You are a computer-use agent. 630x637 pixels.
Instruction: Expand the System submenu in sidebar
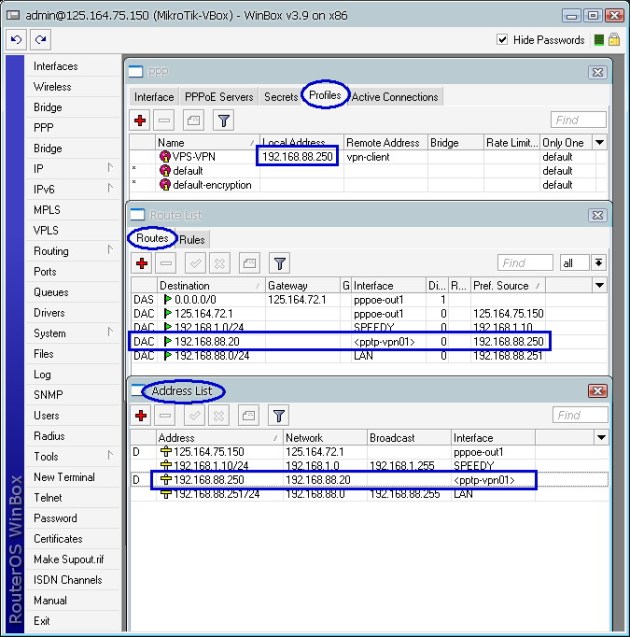(73, 333)
